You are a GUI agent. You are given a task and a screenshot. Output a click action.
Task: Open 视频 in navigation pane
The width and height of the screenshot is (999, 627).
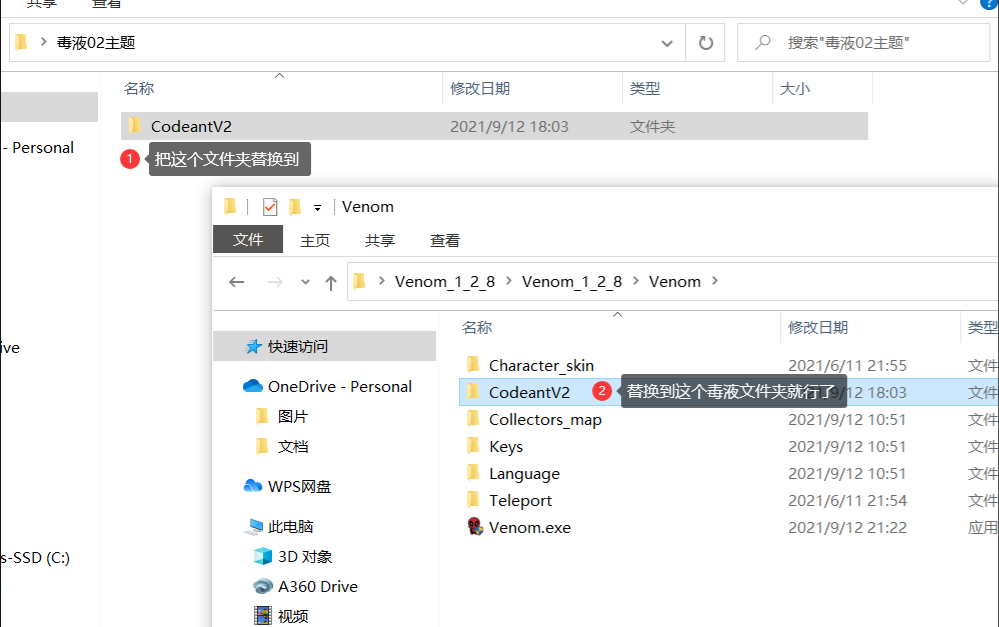pos(281,616)
